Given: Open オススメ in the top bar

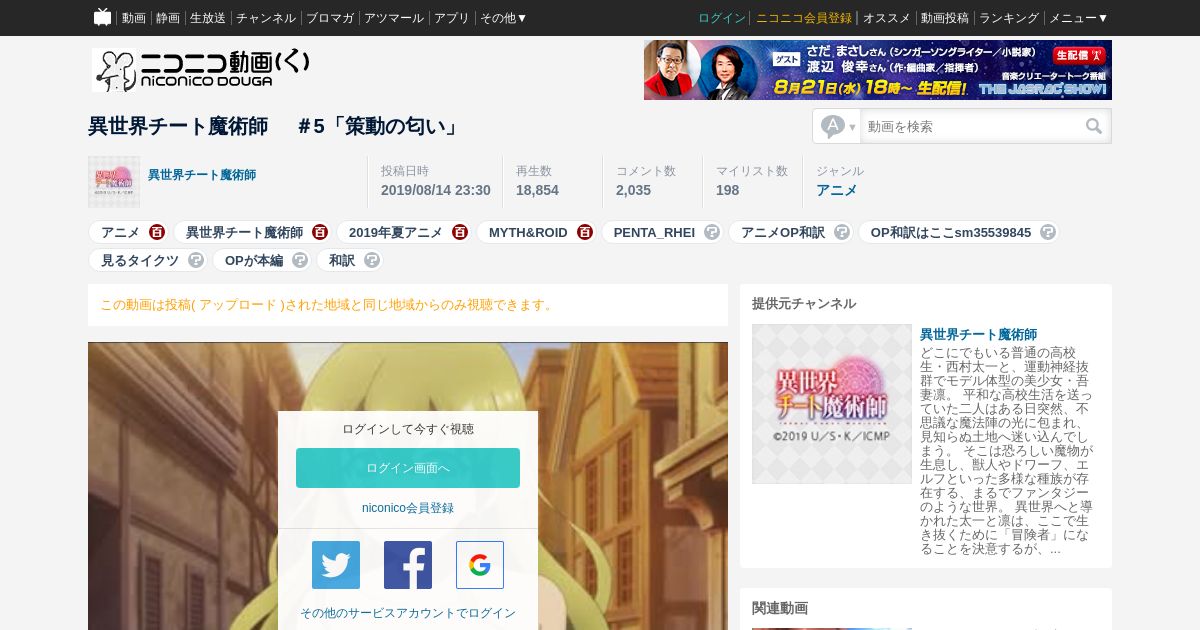Looking at the screenshot, I should pos(887,18).
